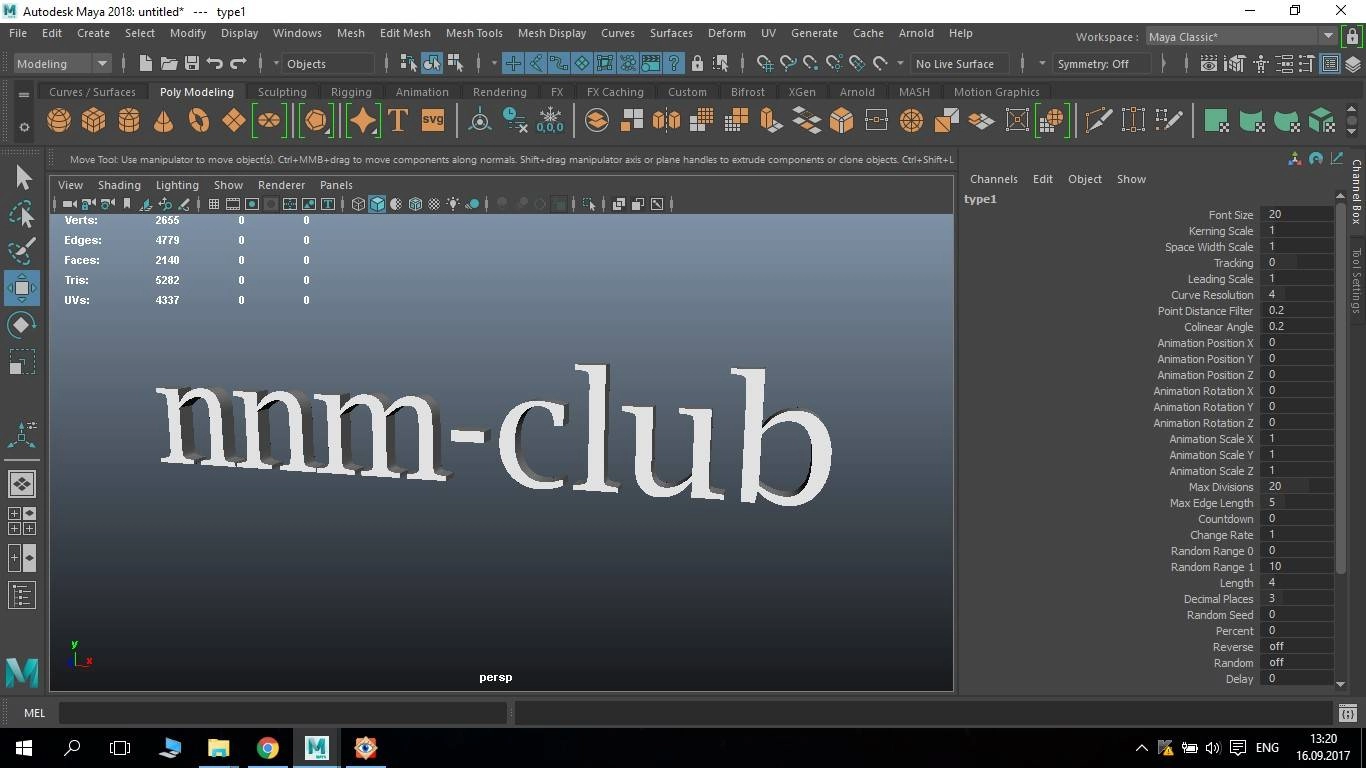Image resolution: width=1366 pixels, height=768 pixels.
Task: Open the Edit Mesh menu
Action: (405, 33)
